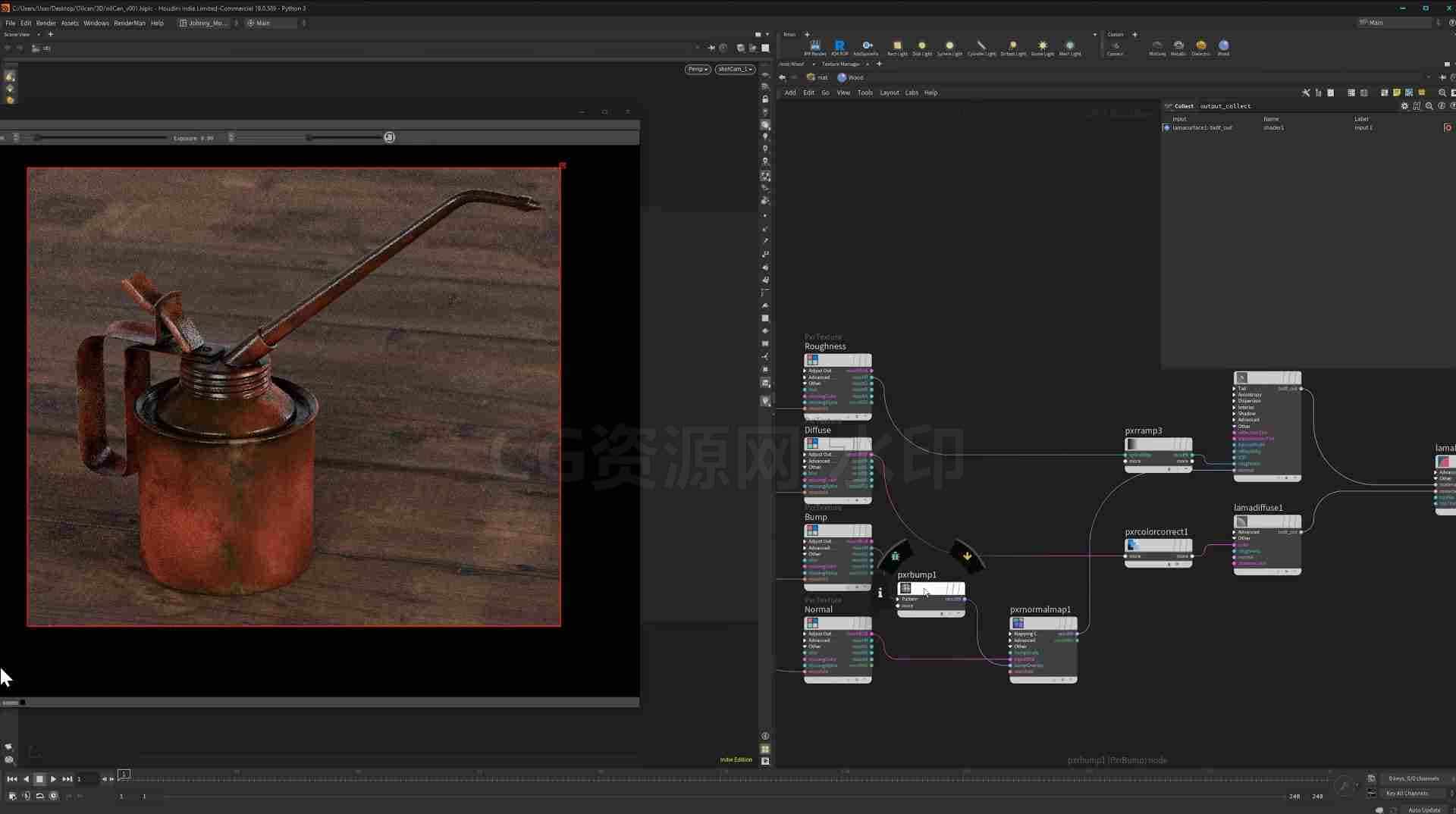Screen dimensions: 1456x814
Task: Click the network editor search magnifier icon
Action: coord(1442,92)
